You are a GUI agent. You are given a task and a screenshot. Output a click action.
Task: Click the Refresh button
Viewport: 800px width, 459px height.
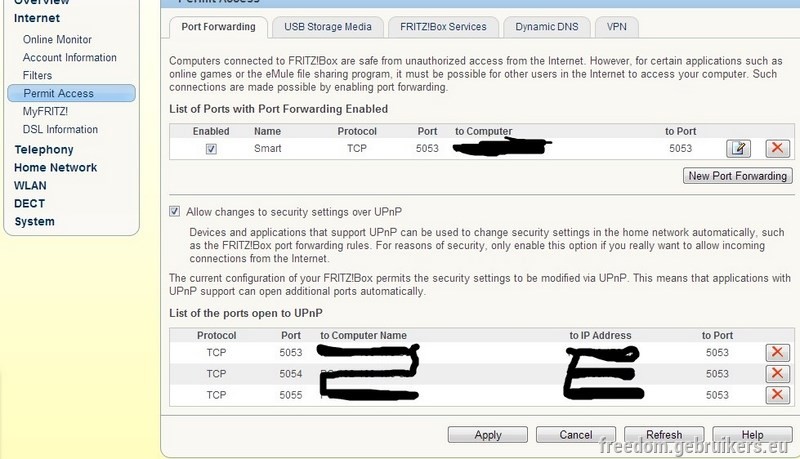point(664,435)
